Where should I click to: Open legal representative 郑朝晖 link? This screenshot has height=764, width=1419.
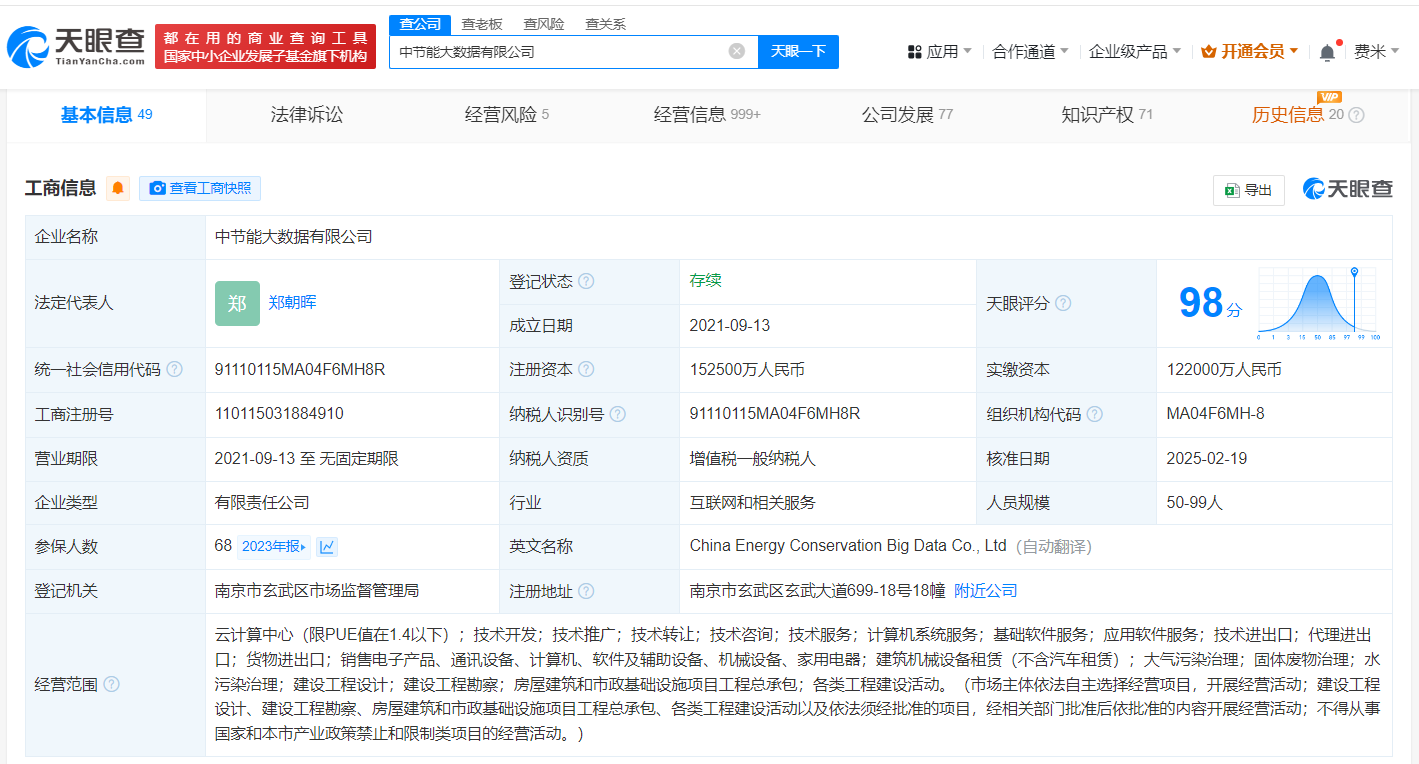pos(292,302)
